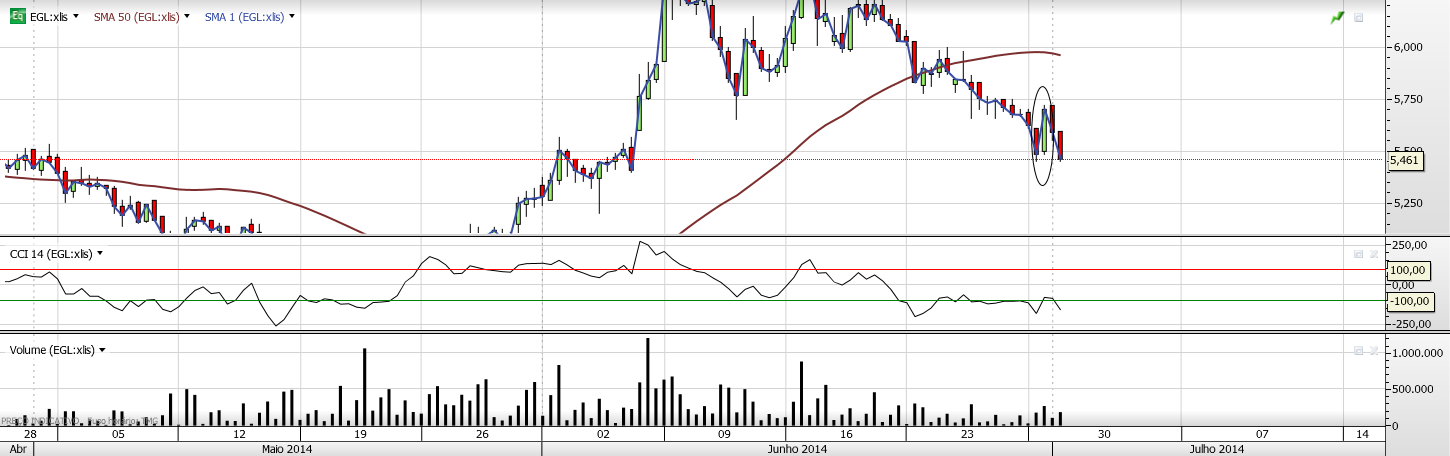
Task: Click the date label 28 on the time axis
Action: pyautogui.click(x=30, y=435)
